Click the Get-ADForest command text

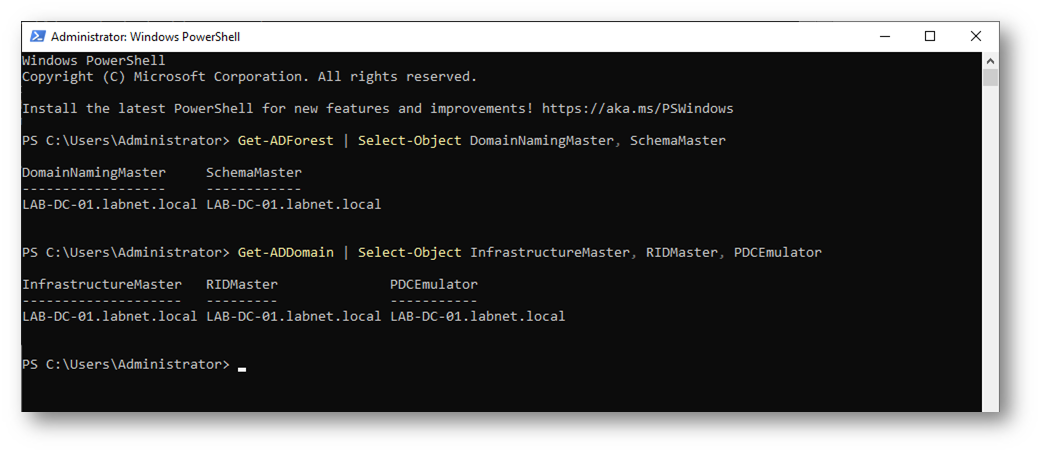[286, 140]
